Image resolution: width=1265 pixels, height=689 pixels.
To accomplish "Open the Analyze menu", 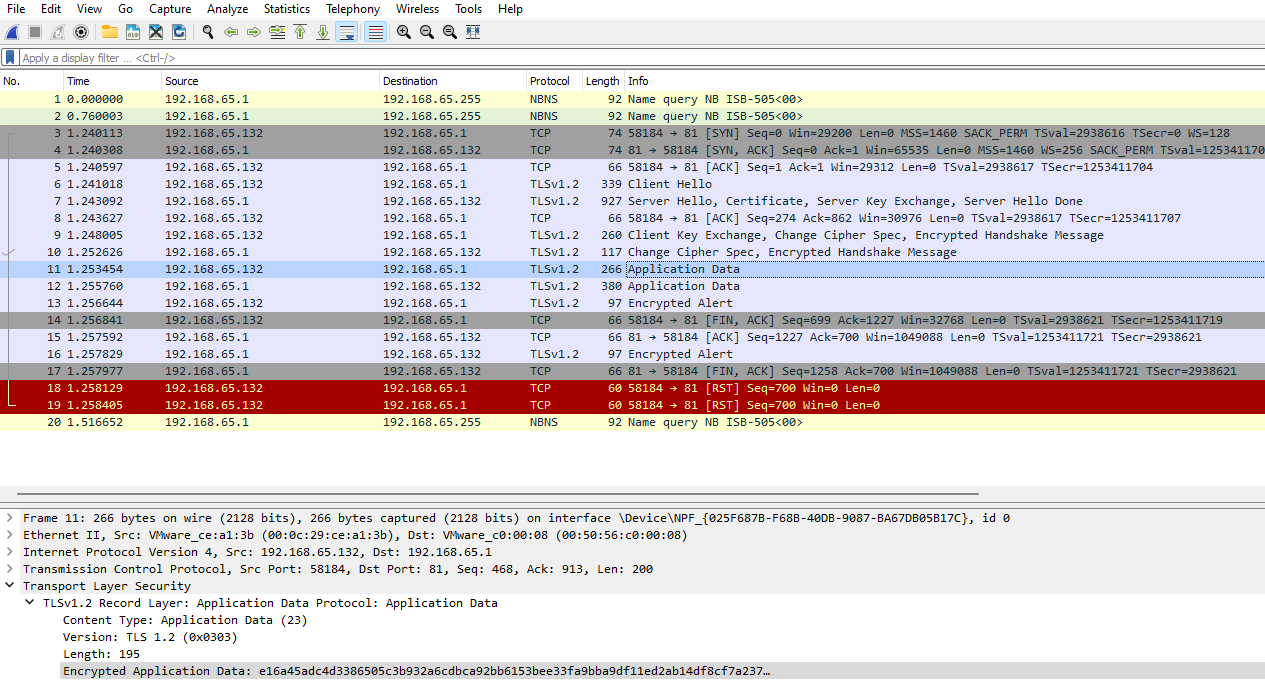I will coord(227,9).
